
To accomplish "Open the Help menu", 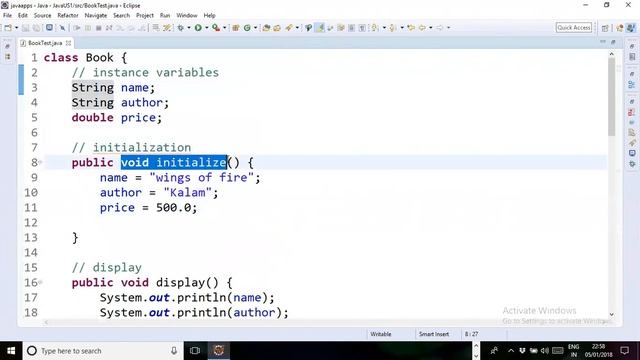I will click(209, 16).
